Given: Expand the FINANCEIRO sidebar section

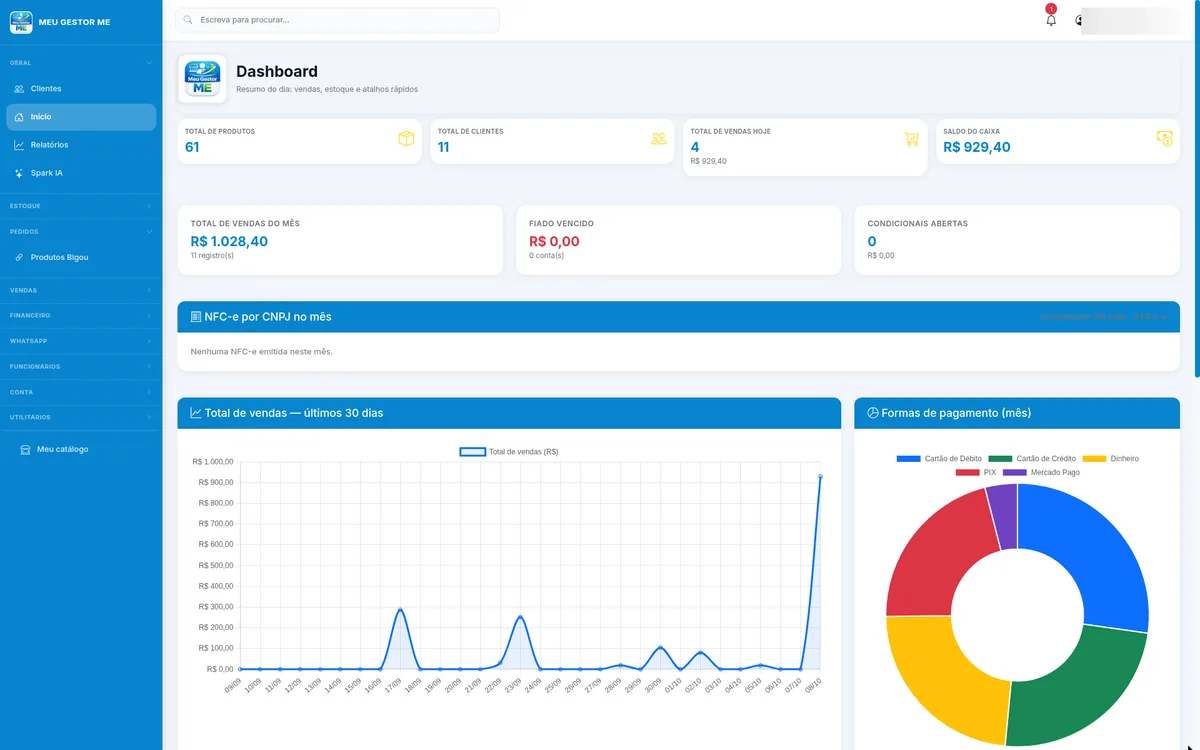Looking at the screenshot, I should tap(81, 315).
